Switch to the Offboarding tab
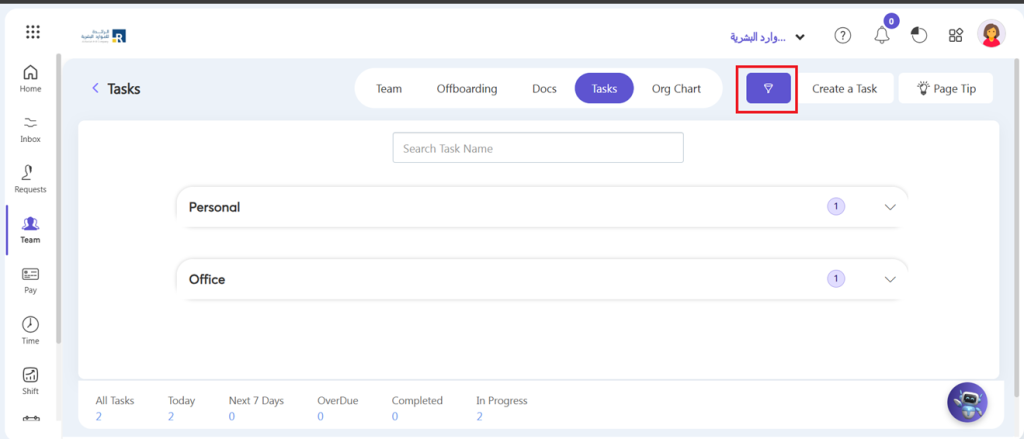1024x439 pixels. tap(467, 88)
